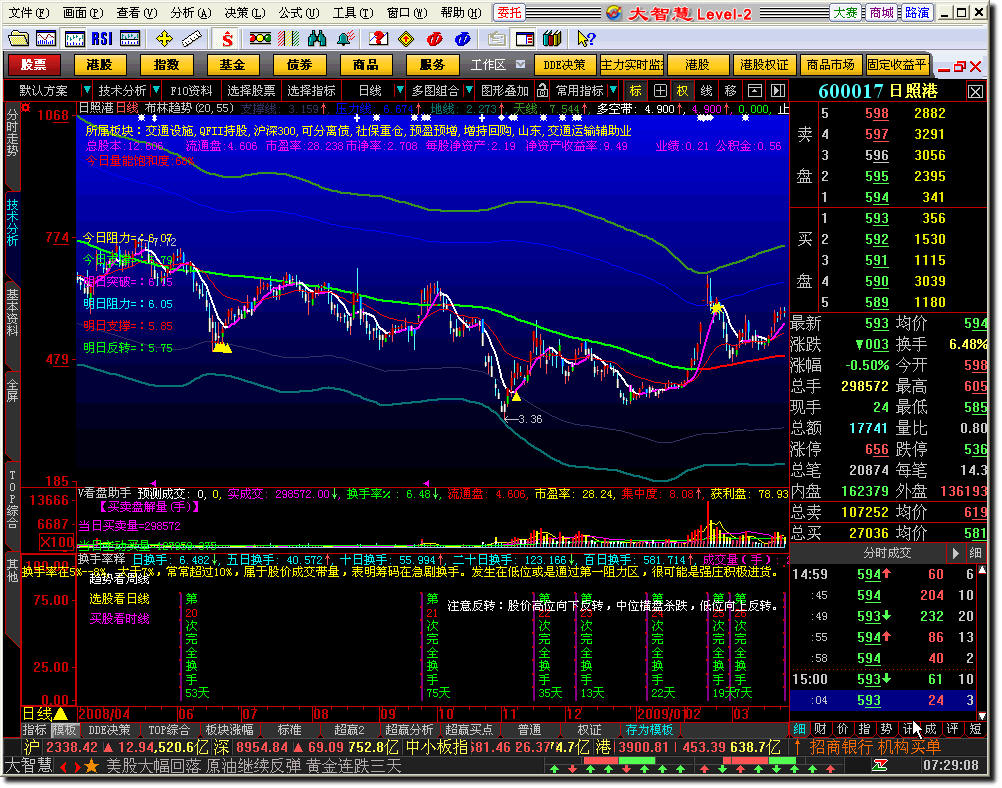Click the 存为模板 save template tab
Image resolution: width=1002 pixels, height=788 pixels.
click(649, 729)
